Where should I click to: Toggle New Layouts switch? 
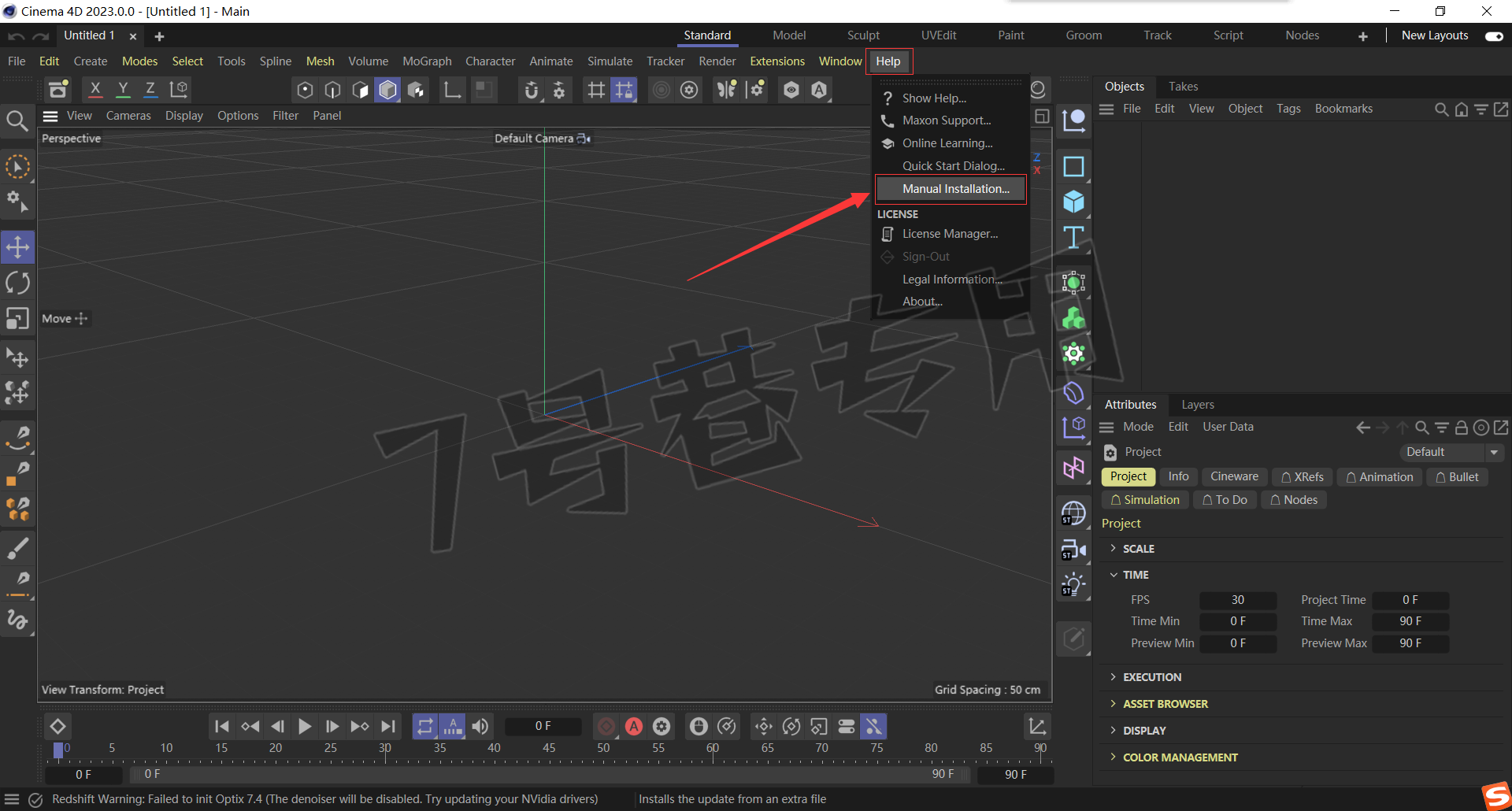1494,36
